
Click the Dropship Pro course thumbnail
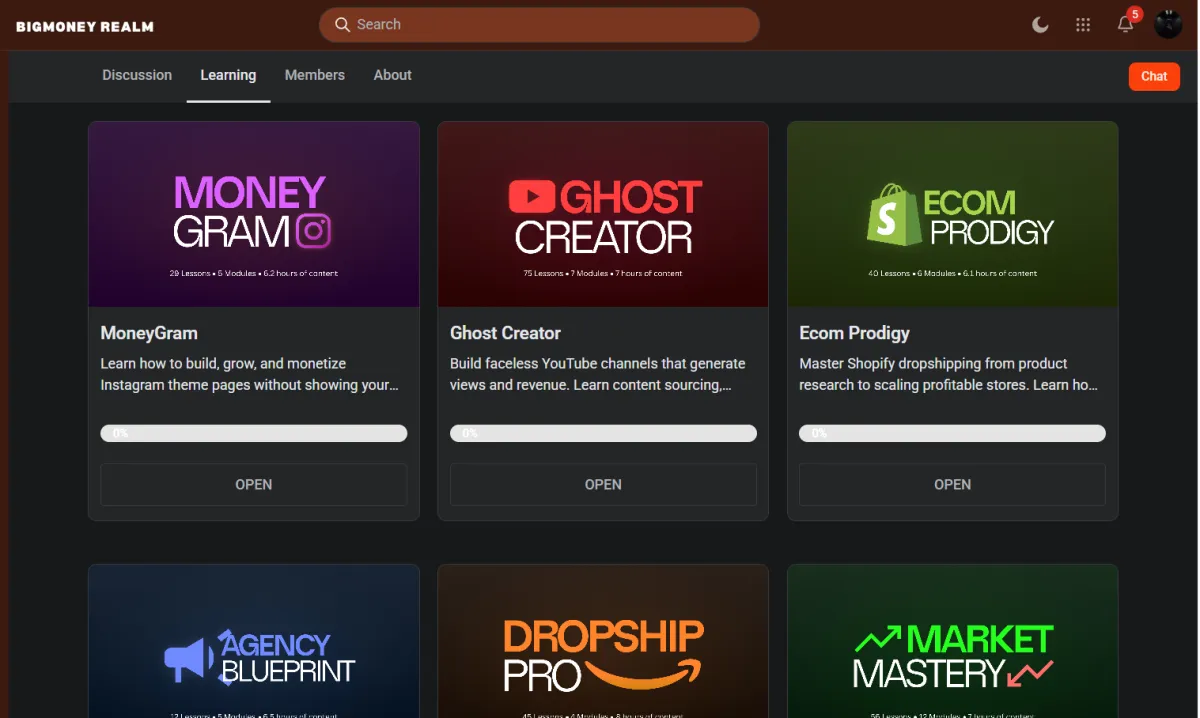click(x=603, y=641)
